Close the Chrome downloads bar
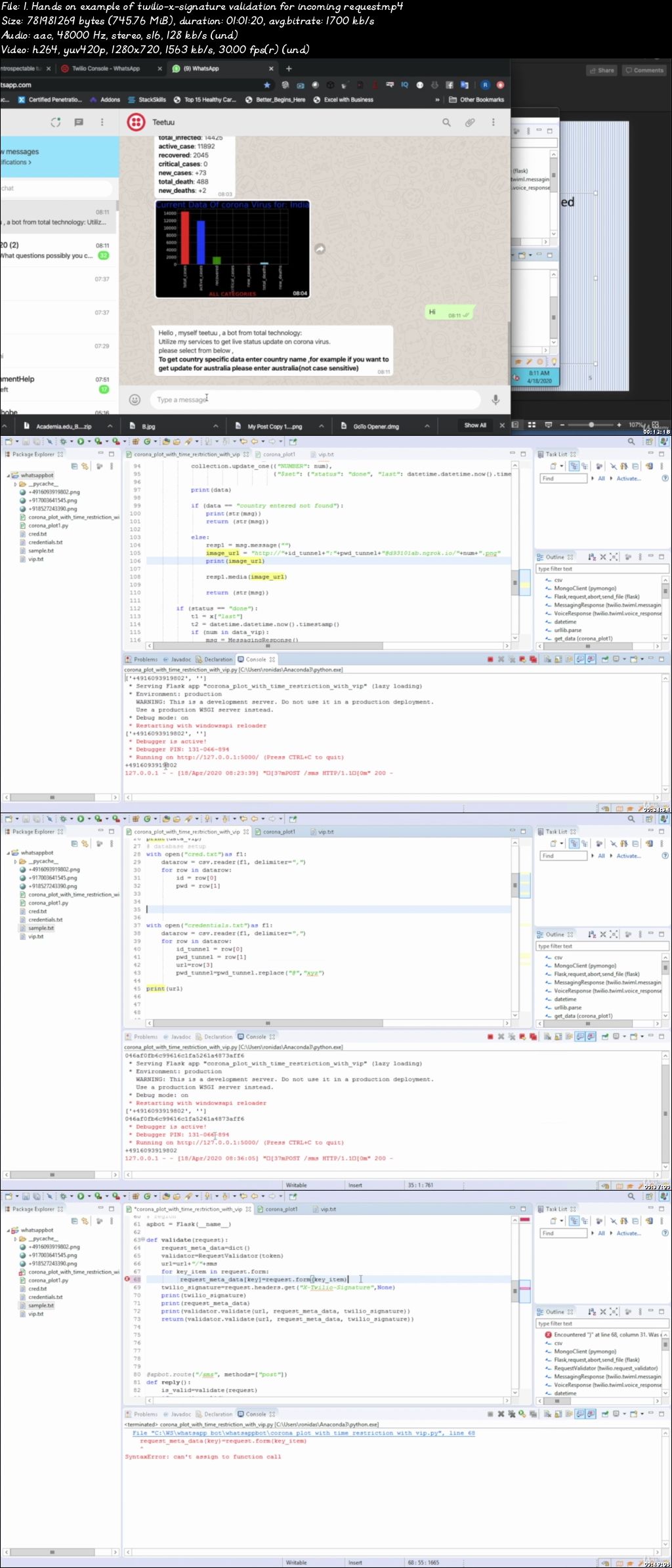Viewport: 672px width, 1568px height. coord(502,425)
